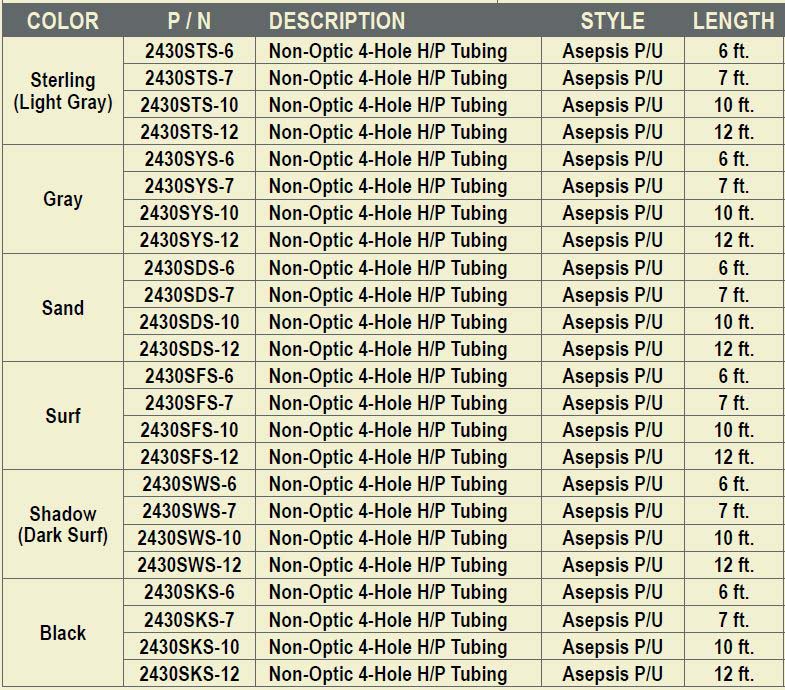Click the description text in the 2430SKS-12 row
This screenshot has height=690, width=785.
[388, 674]
